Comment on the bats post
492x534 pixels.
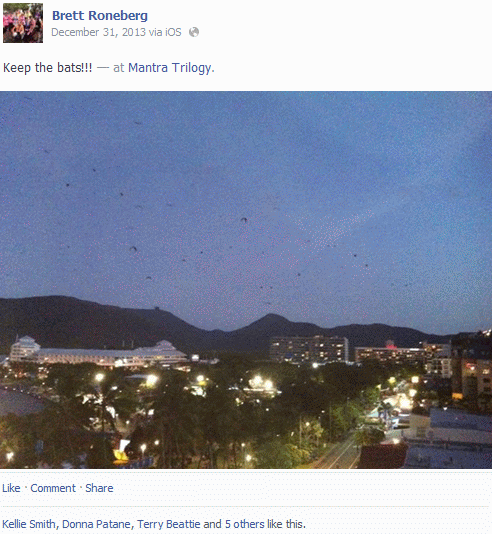(53, 488)
